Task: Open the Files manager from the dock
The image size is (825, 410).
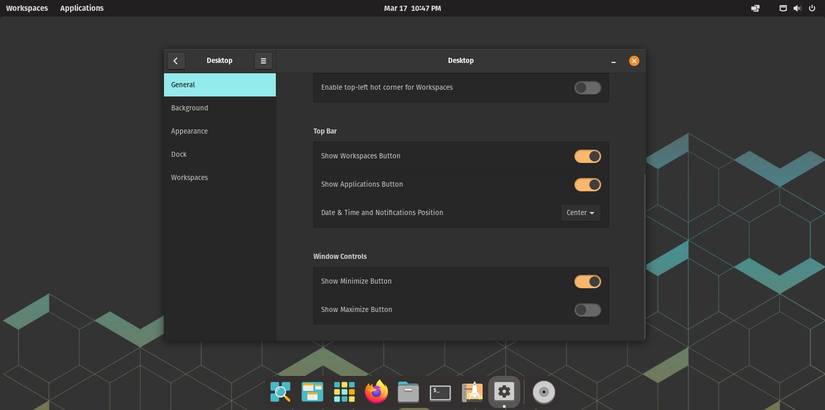Action: pos(408,392)
